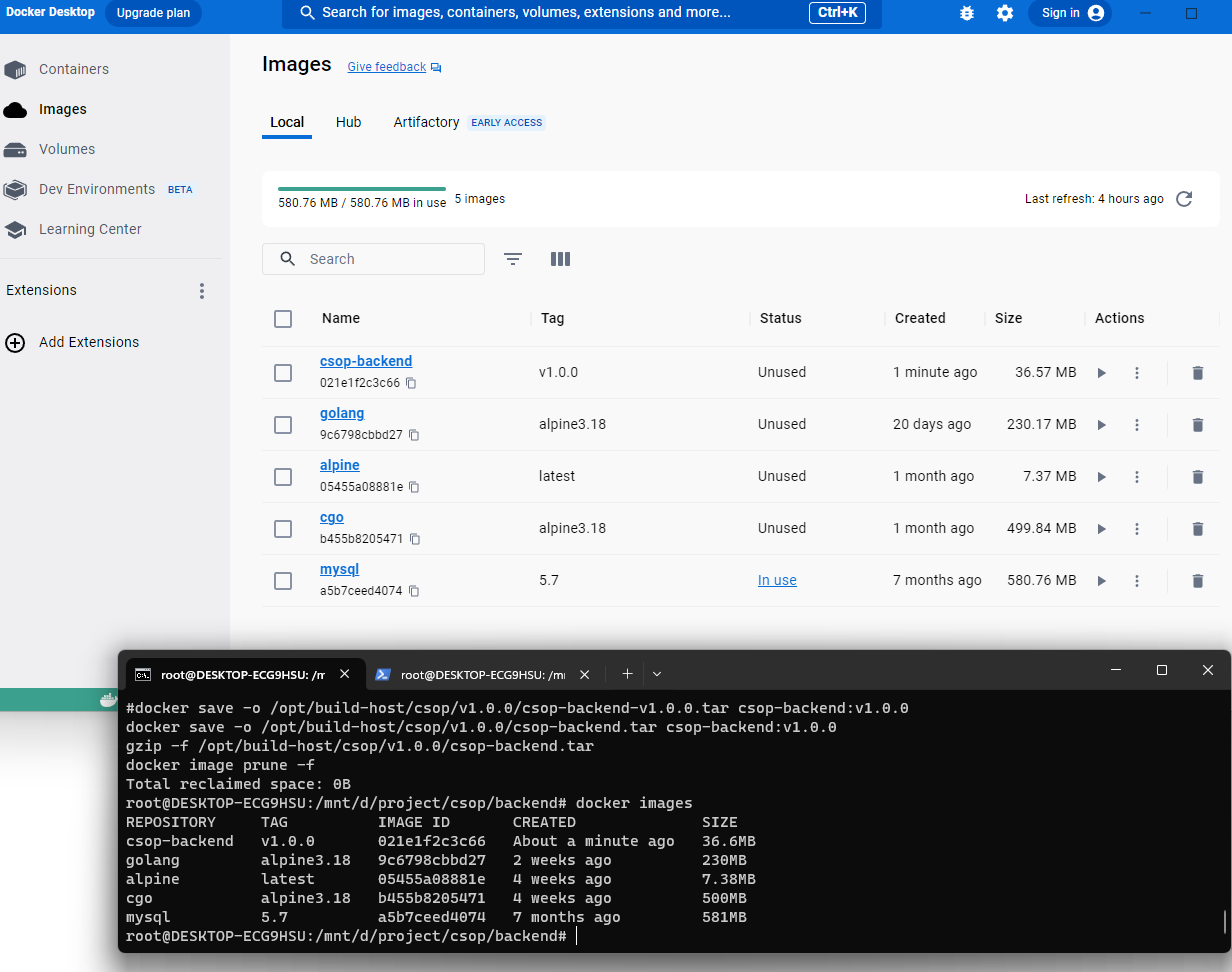The width and height of the screenshot is (1232, 972).
Task: Open more actions for golang
Action: coord(1137,425)
